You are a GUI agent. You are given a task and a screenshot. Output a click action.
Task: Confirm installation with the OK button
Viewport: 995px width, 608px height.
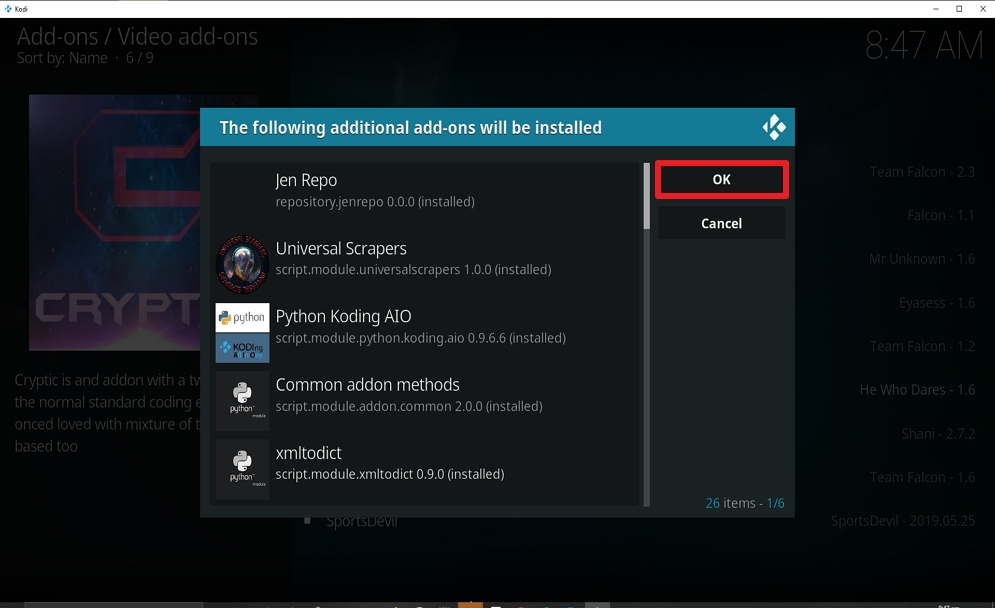(x=722, y=180)
